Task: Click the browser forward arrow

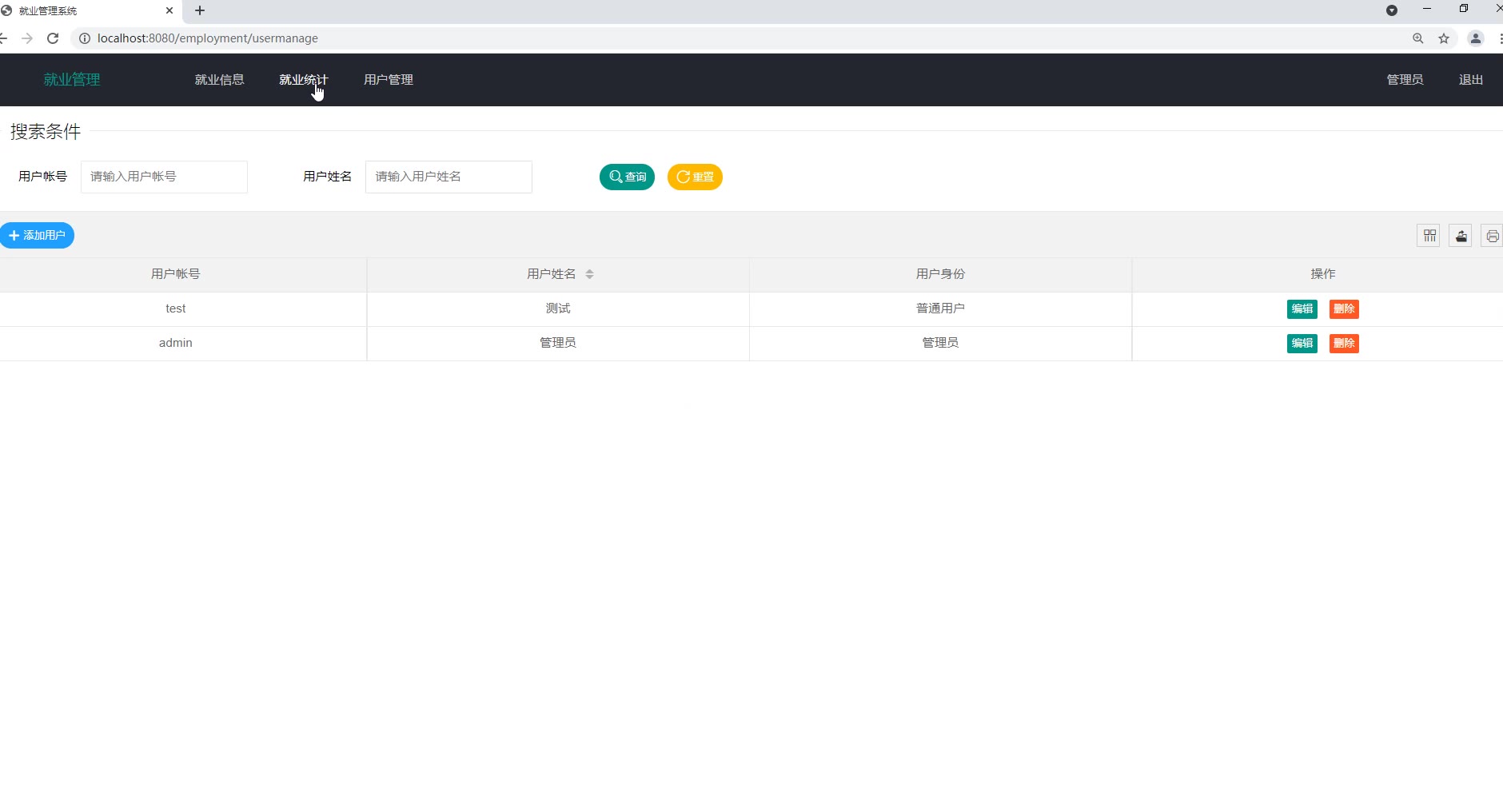Action: pos(27,38)
